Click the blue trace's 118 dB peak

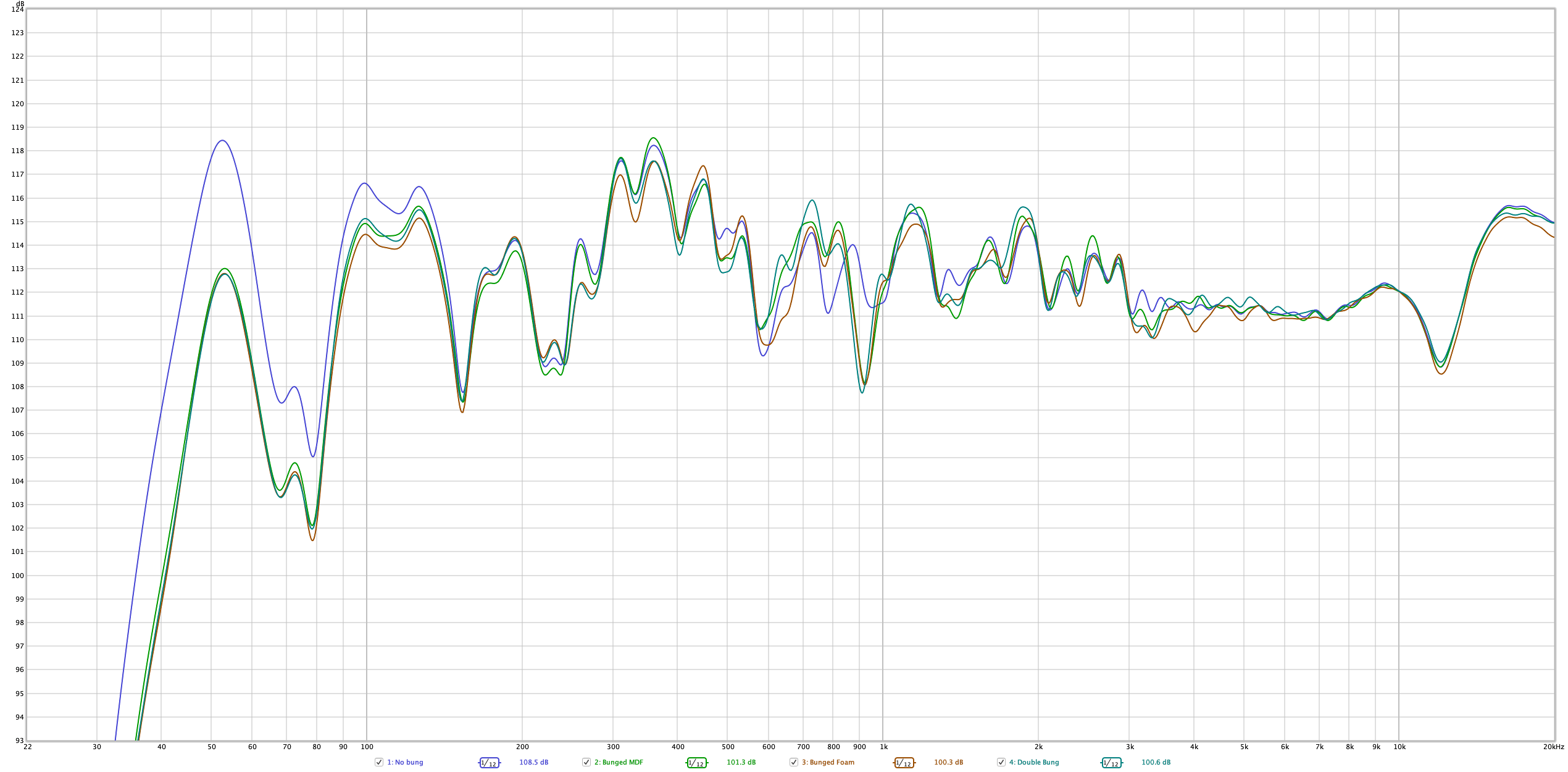pyautogui.click(x=222, y=141)
